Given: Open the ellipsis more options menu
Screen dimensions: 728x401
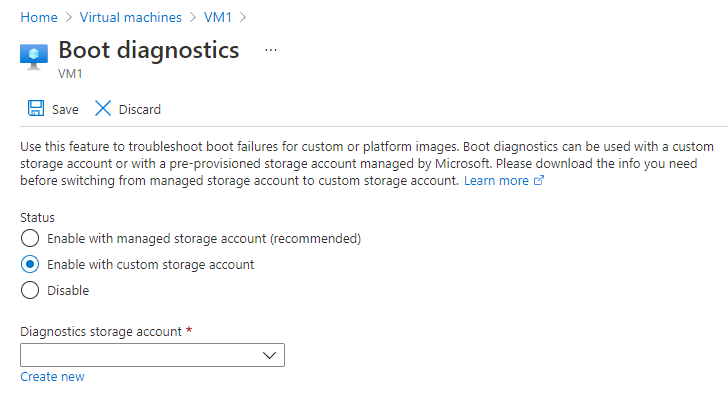Looking at the screenshot, I should tap(270, 50).
